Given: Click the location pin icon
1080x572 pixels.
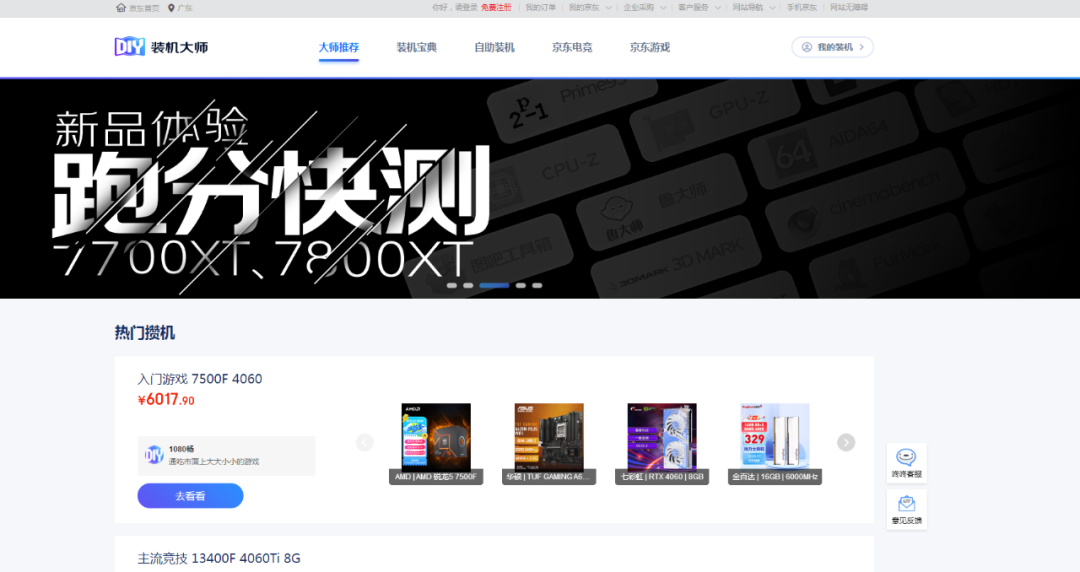Looking at the screenshot, I should click(172, 8).
